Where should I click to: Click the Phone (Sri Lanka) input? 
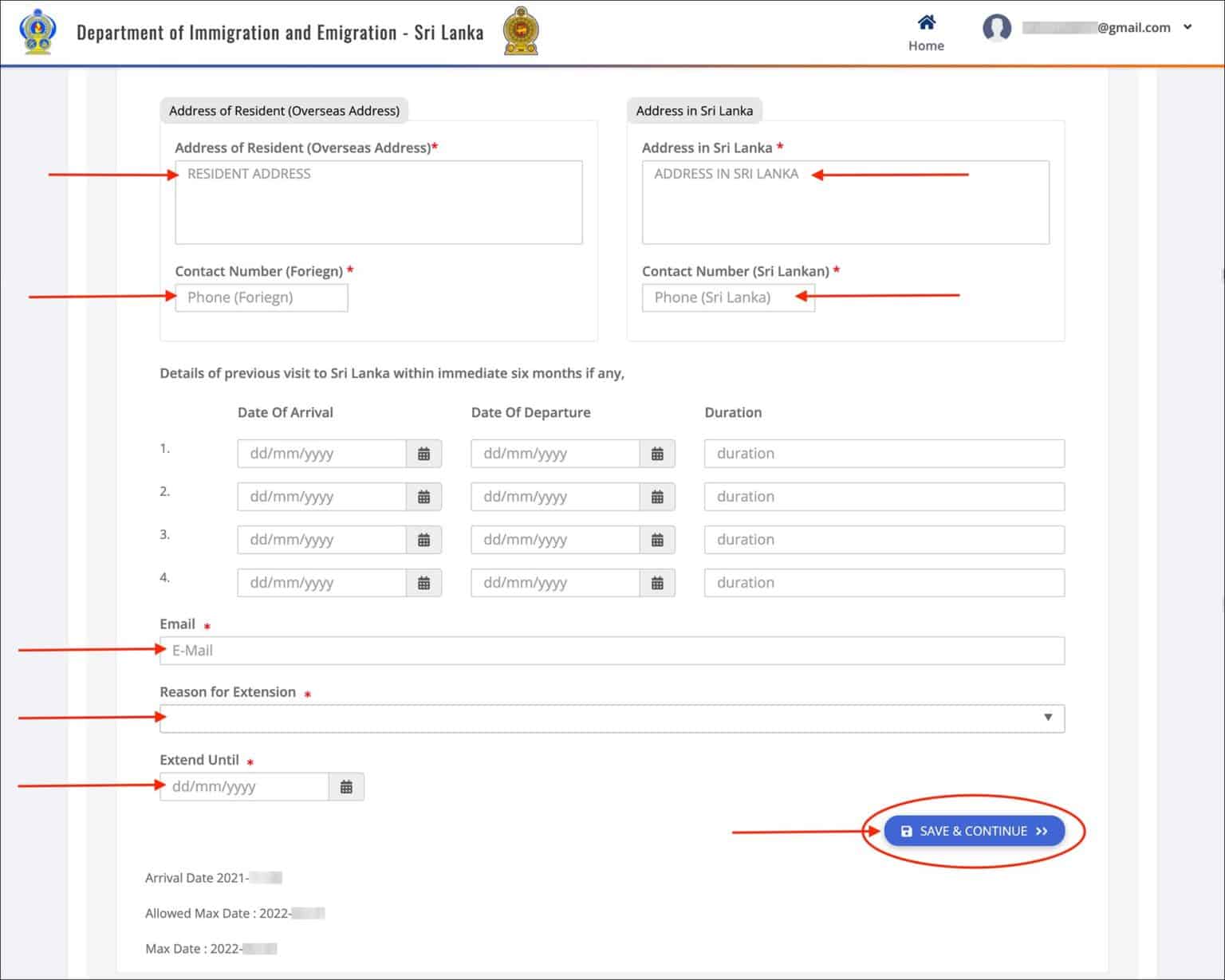point(728,297)
